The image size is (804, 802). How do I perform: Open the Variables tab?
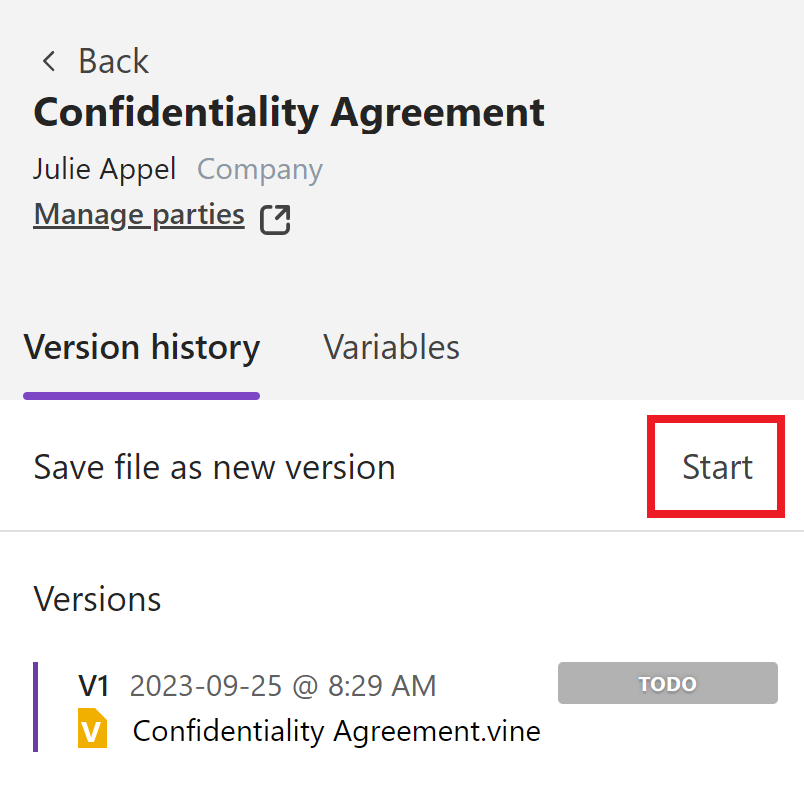pos(391,348)
